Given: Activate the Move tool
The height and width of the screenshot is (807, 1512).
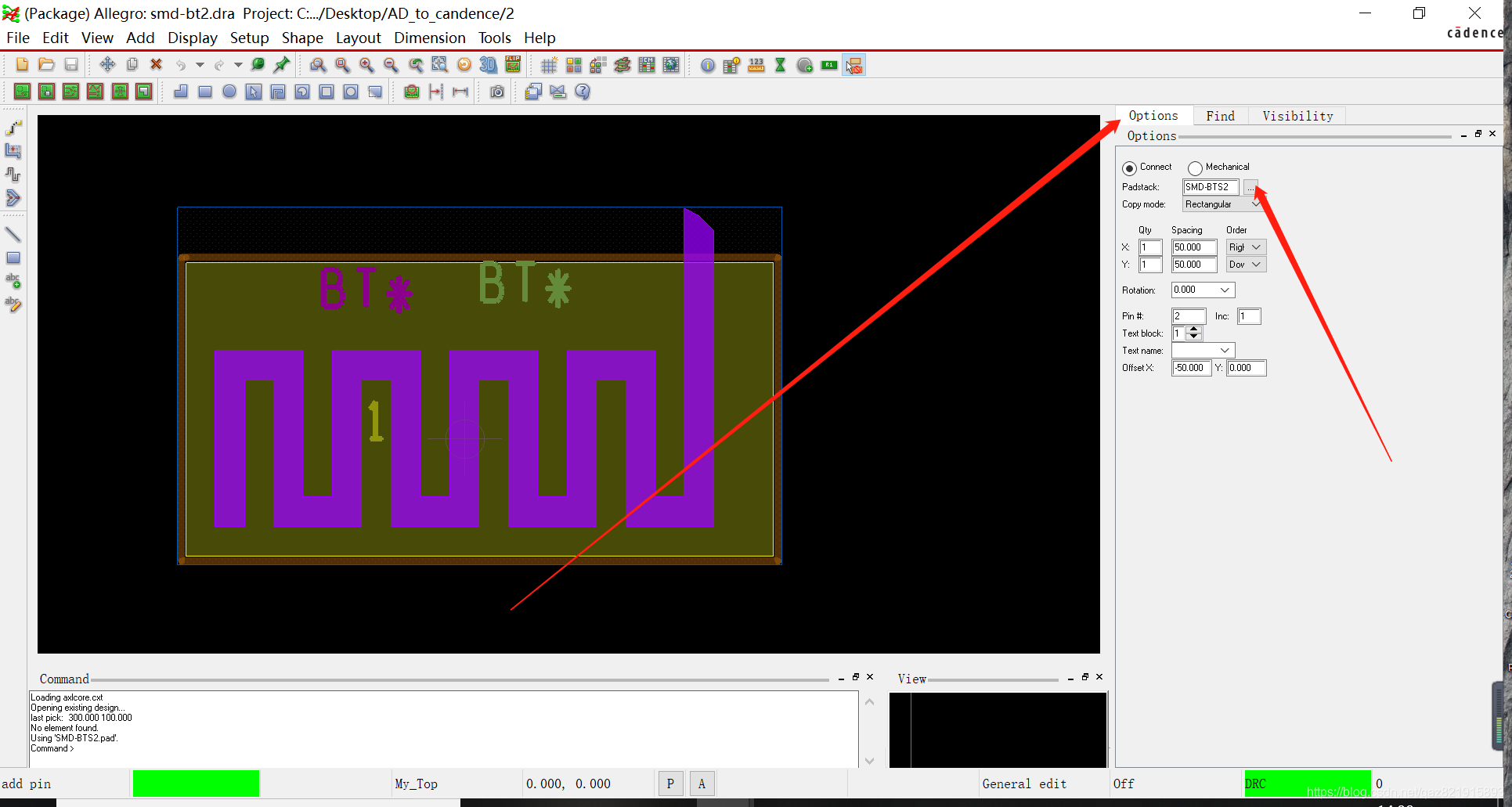Looking at the screenshot, I should 107,65.
